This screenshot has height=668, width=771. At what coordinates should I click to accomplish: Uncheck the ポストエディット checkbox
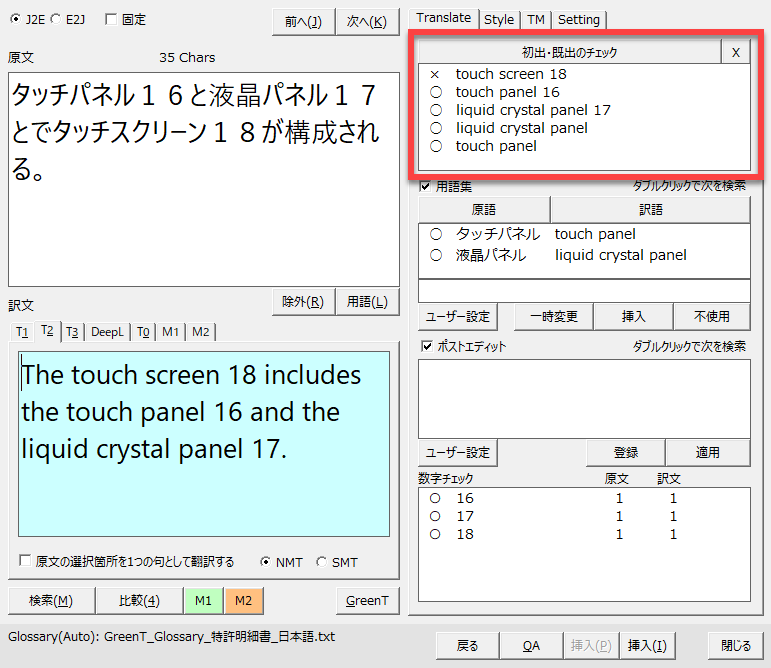(x=426, y=346)
